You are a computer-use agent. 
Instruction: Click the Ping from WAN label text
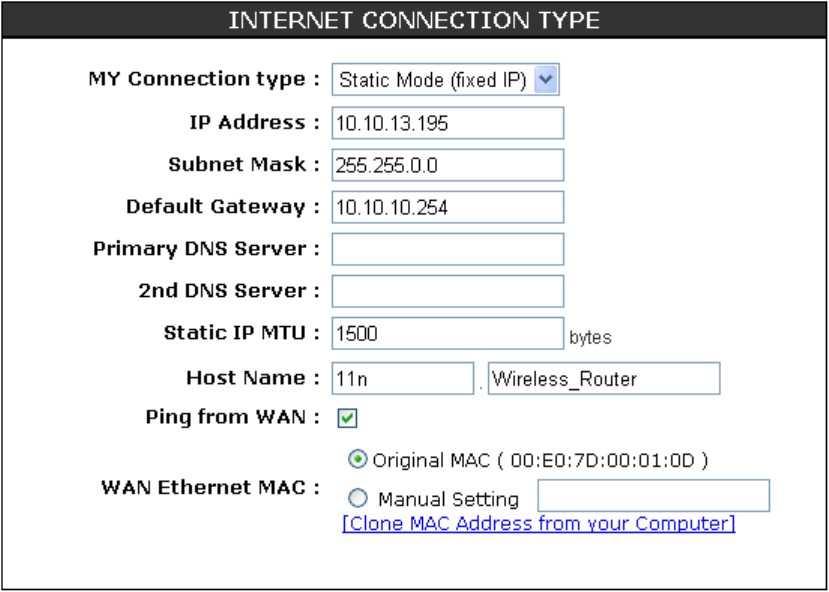point(225,417)
